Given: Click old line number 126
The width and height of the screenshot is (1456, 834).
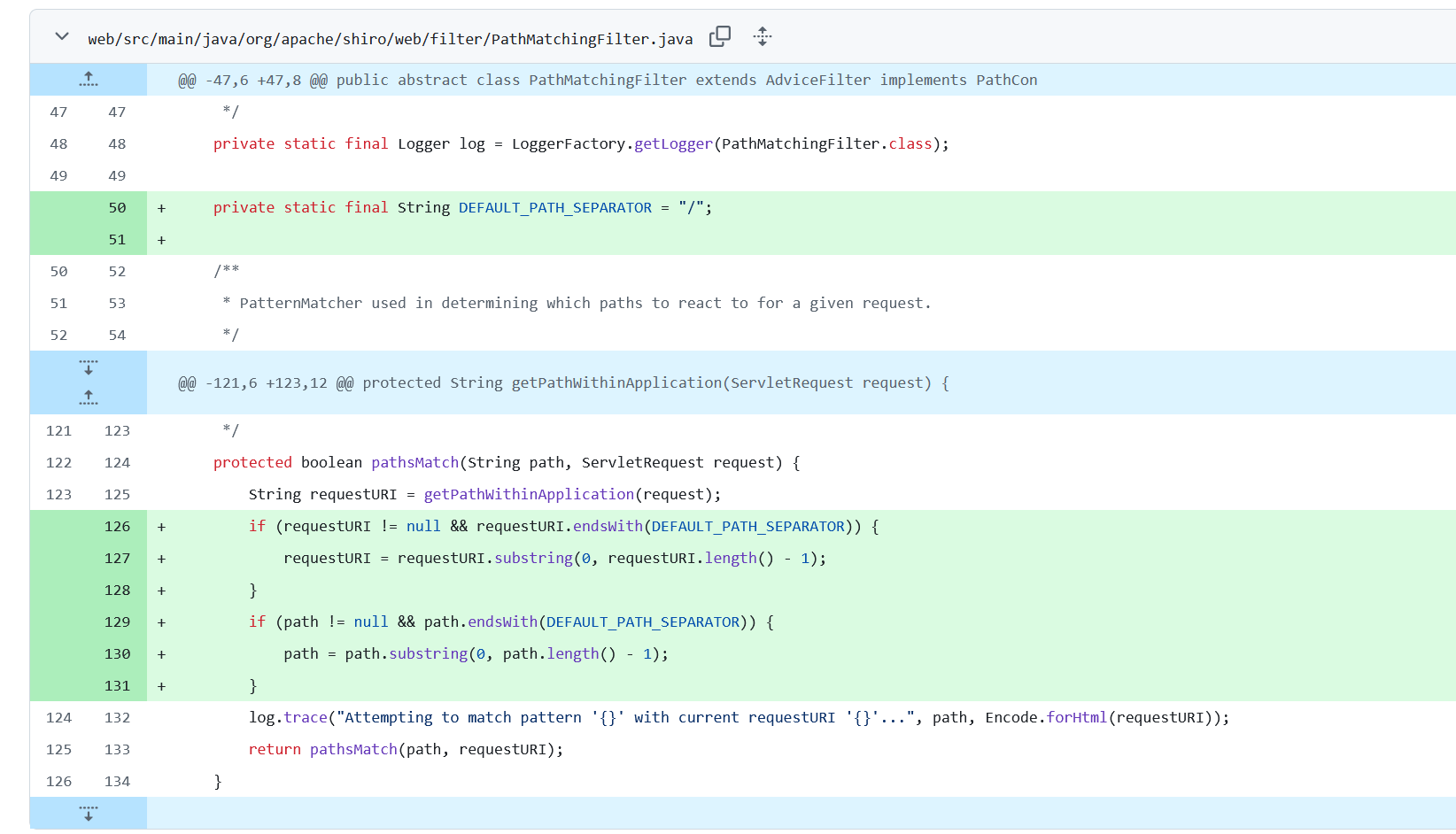Looking at the screenshot, I should (x=58, y=781).
